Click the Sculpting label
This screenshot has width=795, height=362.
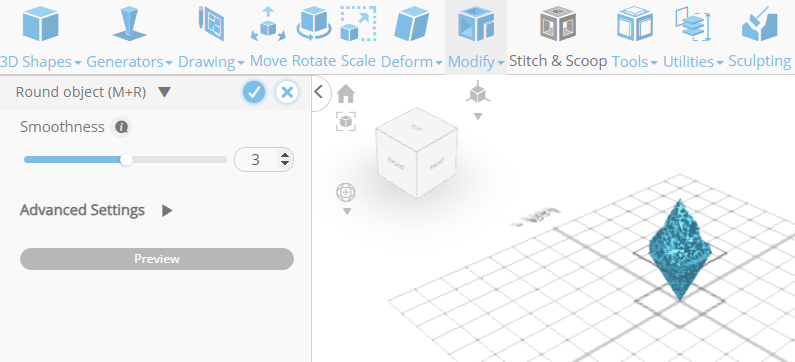pyautogui.click(x=760, y=61)
